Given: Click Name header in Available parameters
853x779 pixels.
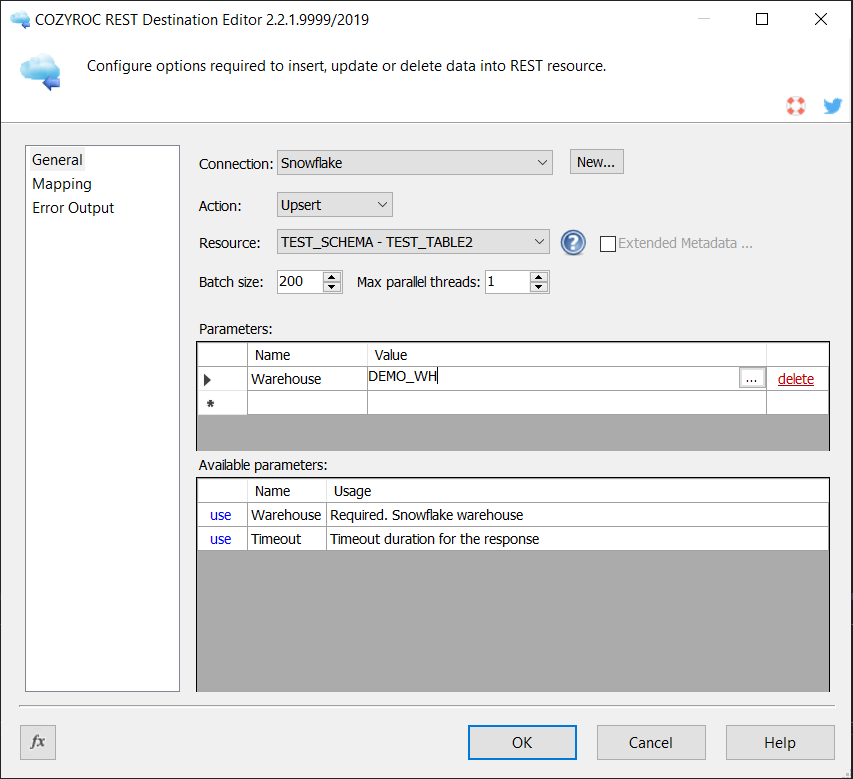Looking at the screenshot, I should (287, 491).
